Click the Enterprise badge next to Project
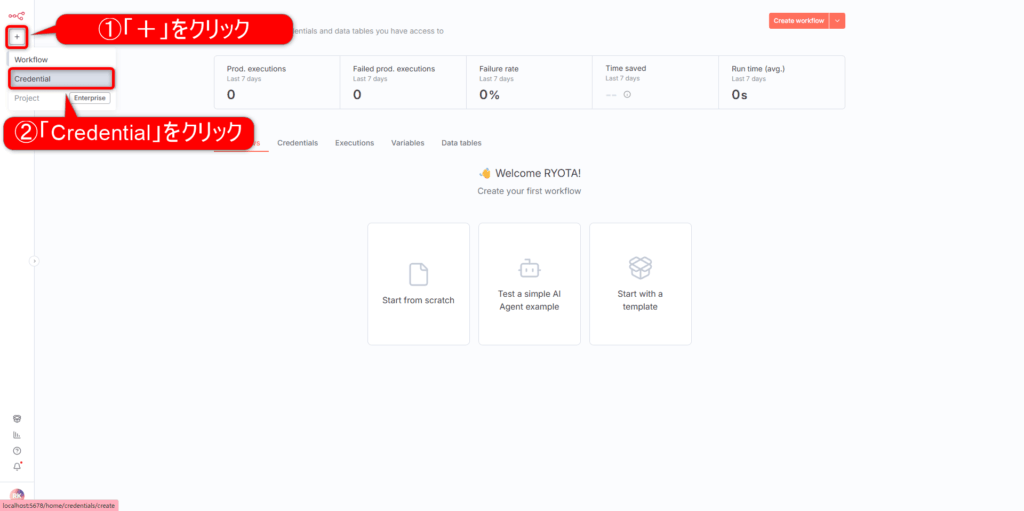 click(x=89, y=98)
